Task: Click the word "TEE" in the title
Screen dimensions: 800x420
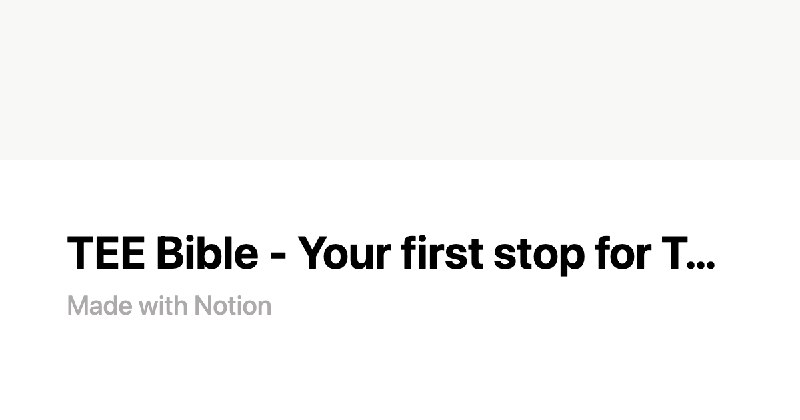Action: [107, 255]
